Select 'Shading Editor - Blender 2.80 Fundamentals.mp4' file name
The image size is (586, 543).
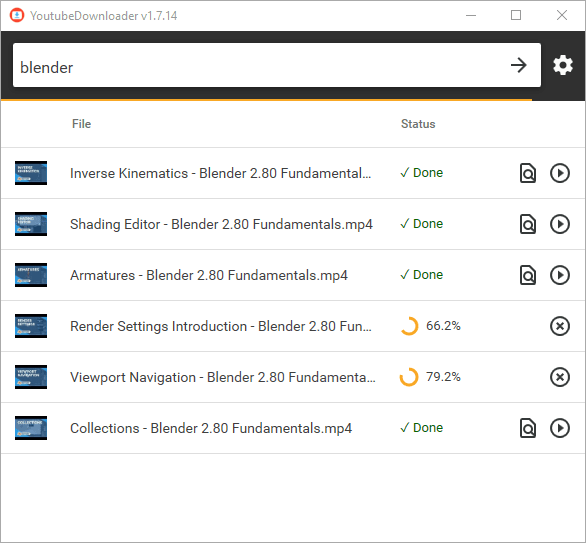221,224
